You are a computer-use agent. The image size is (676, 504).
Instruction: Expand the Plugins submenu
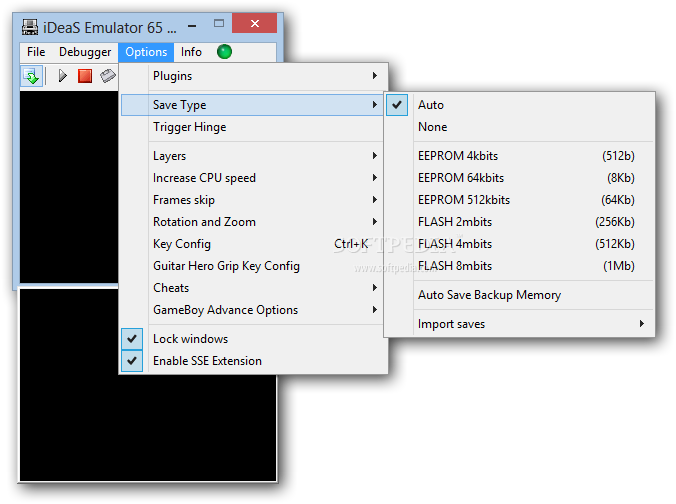(254, 76)
